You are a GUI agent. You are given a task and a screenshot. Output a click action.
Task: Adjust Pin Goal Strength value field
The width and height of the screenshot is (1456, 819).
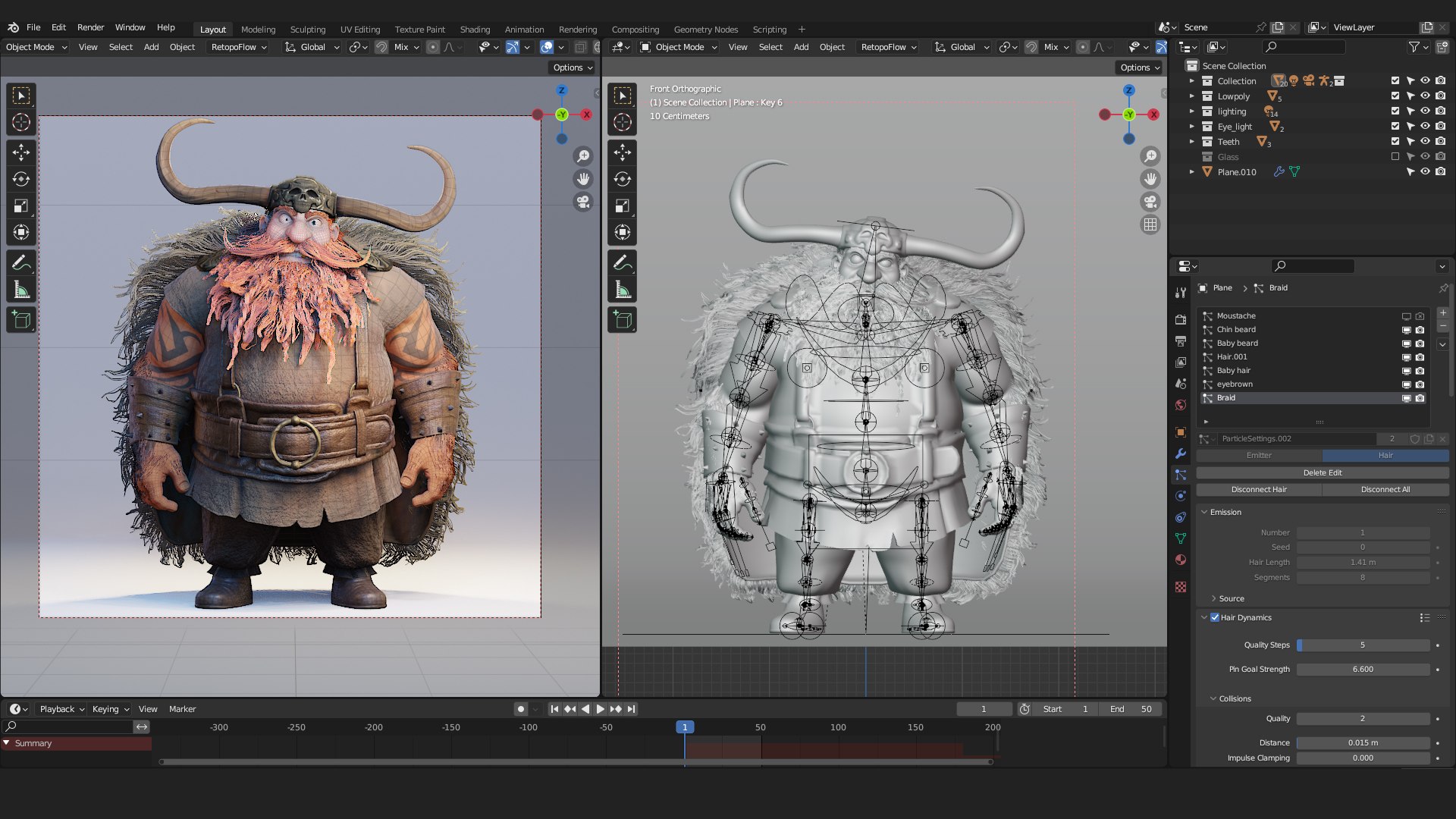(x=1363, y=670)
